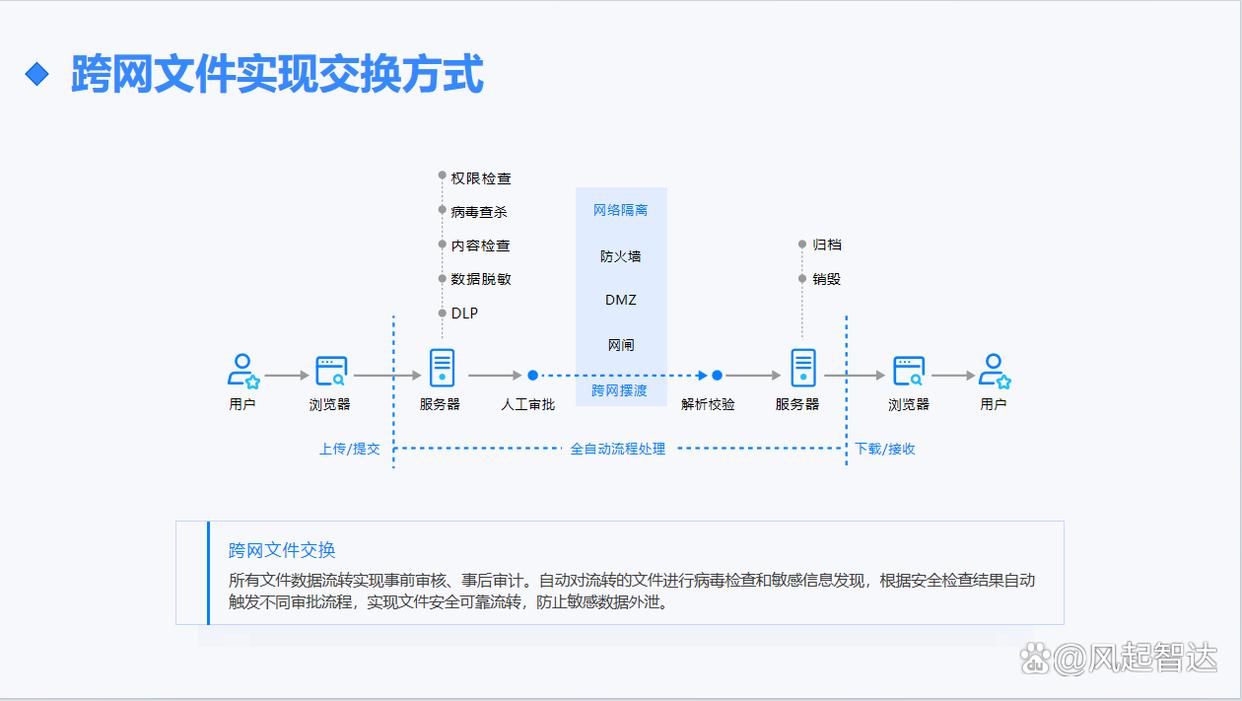This screenshot has width=1242, height=701.
Task: Click the 全自动流程处理 phase label
Action: click(x=618, y=449)
